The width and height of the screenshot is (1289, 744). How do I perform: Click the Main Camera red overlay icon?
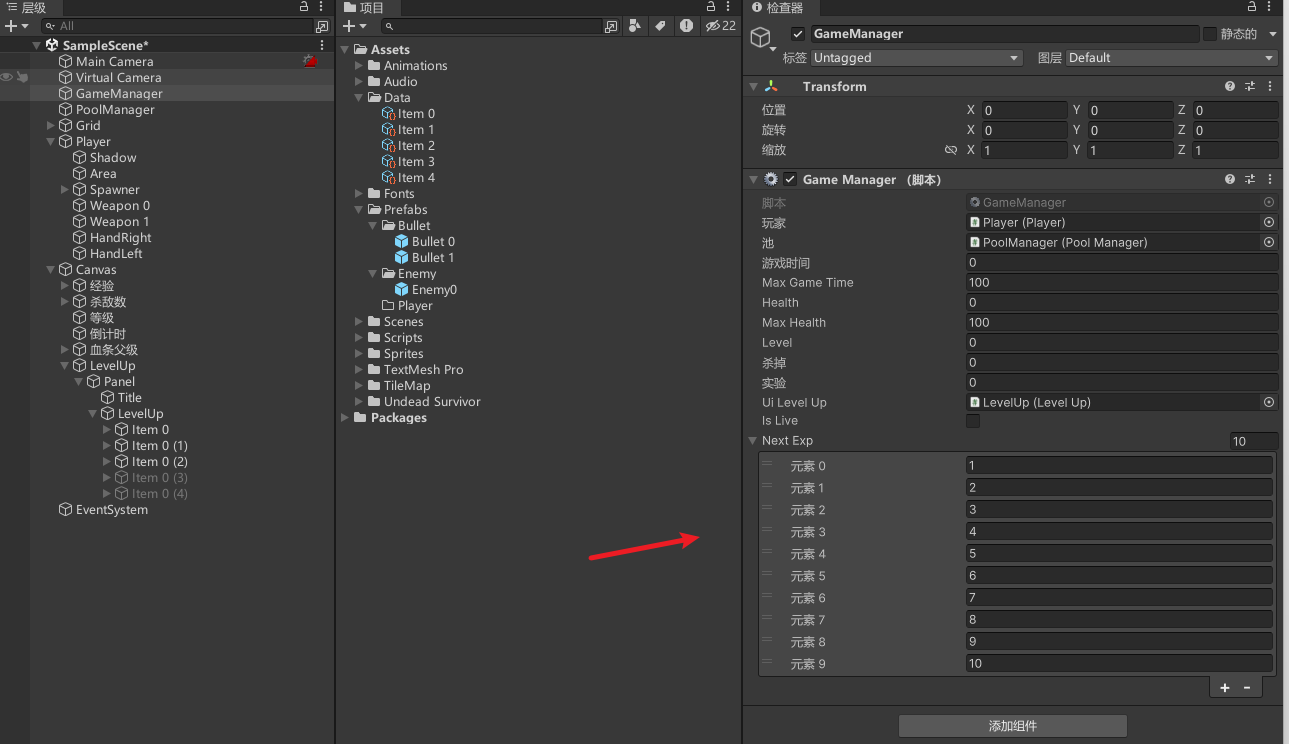(310, 62)
